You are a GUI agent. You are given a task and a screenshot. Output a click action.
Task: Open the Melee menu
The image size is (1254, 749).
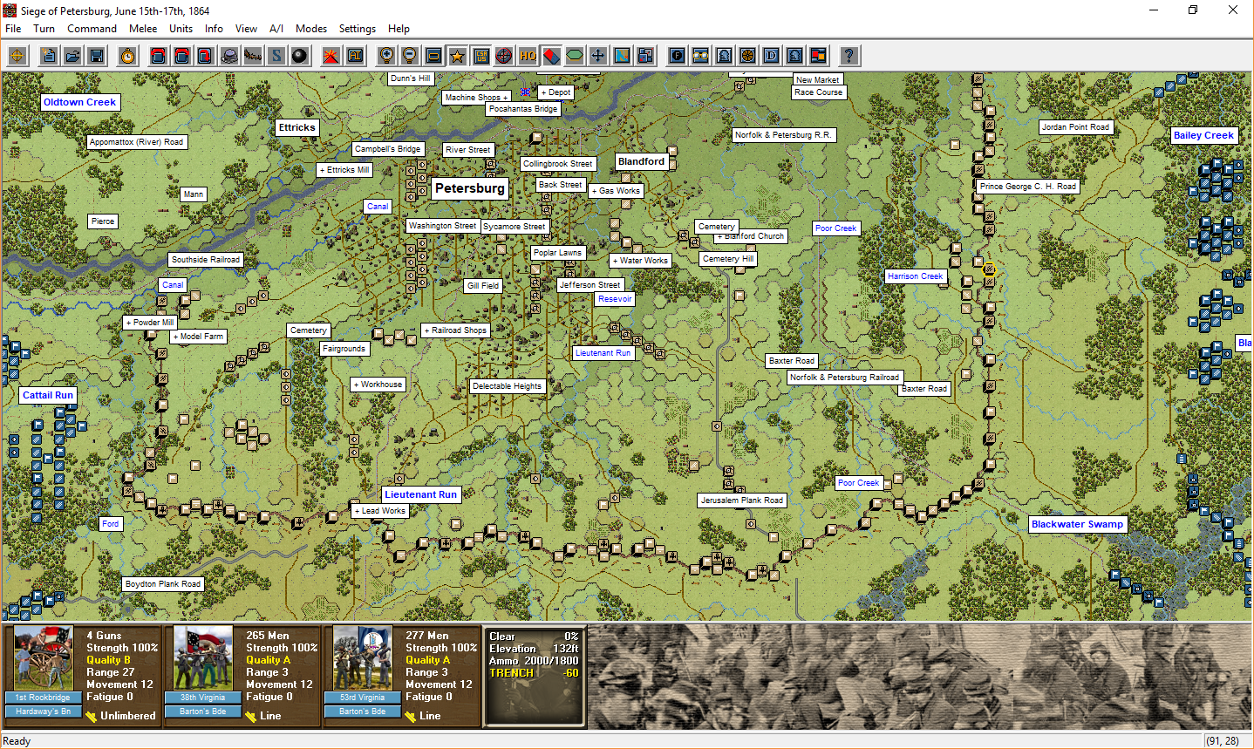(143, 29)
